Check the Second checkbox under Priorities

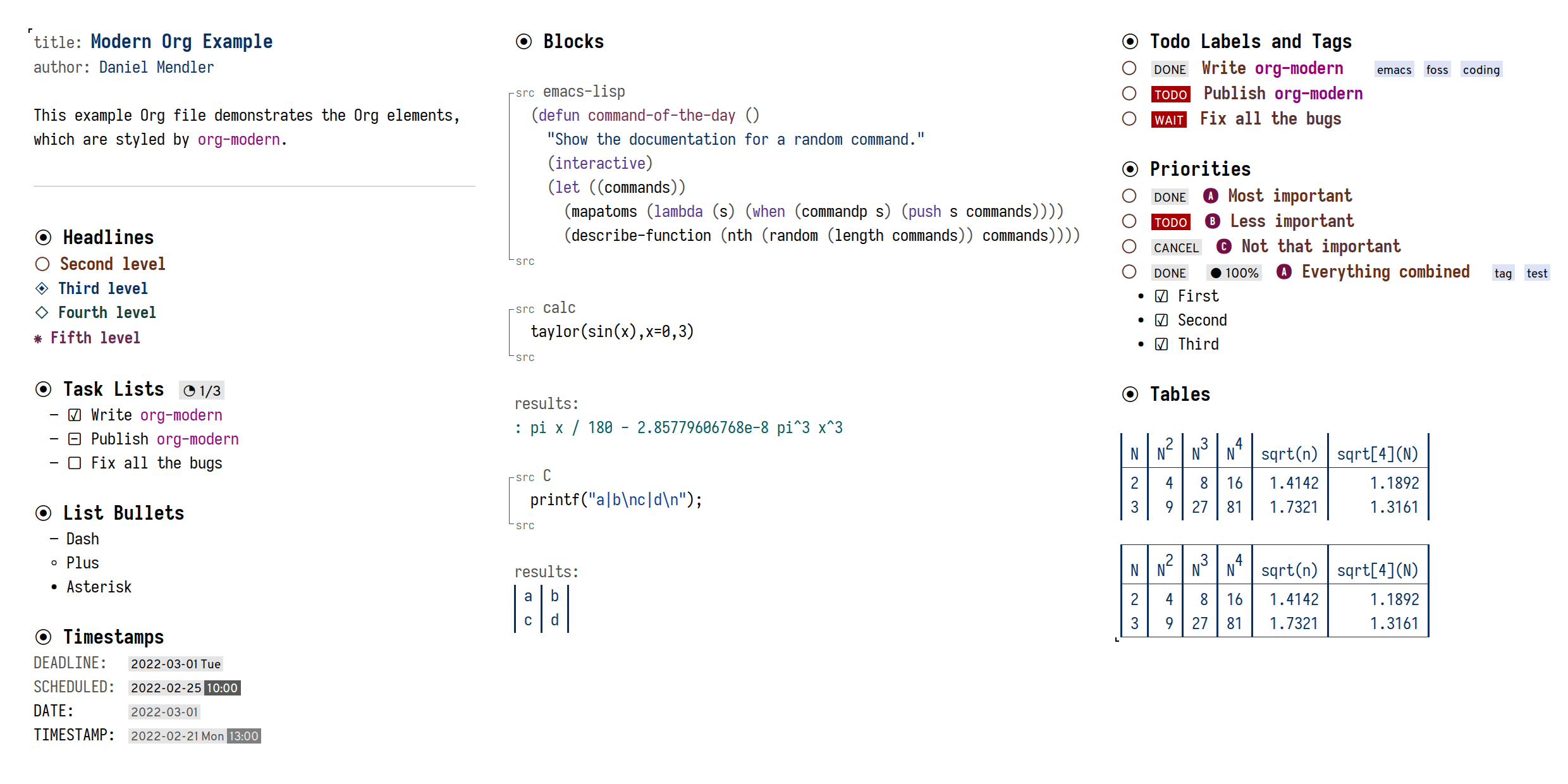coord(1156,320)
